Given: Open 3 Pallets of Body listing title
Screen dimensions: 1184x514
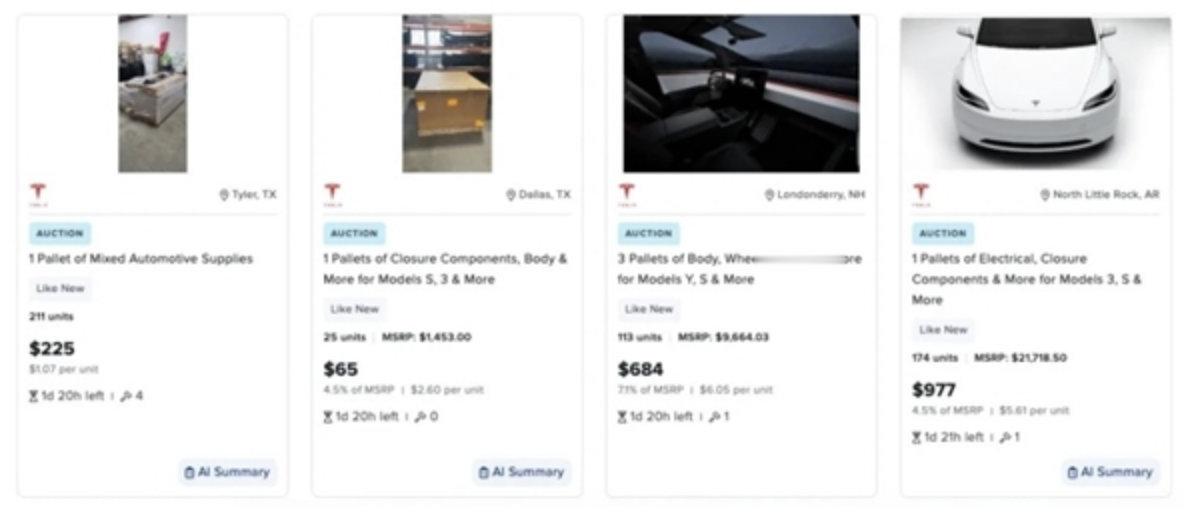Looking at the screenshot, I should tap(740, 269).
